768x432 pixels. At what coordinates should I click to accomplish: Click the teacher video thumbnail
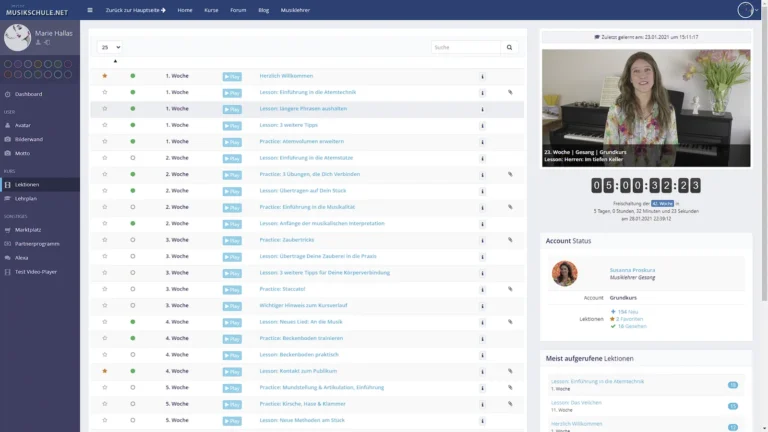point(646,108)
